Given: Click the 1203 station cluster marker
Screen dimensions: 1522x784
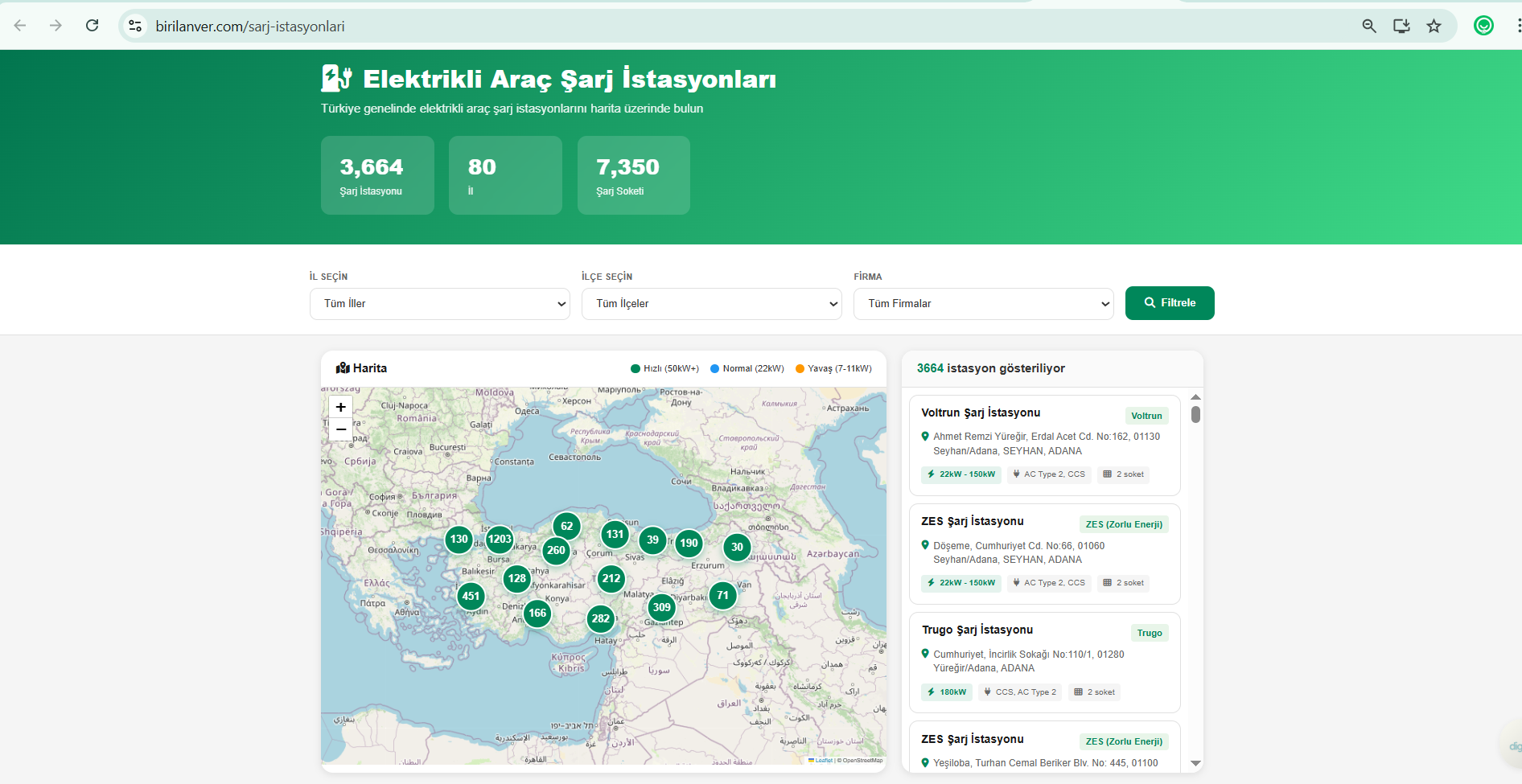Looking at the screenshot, I should pyautogui.click(x=500, y=539).
